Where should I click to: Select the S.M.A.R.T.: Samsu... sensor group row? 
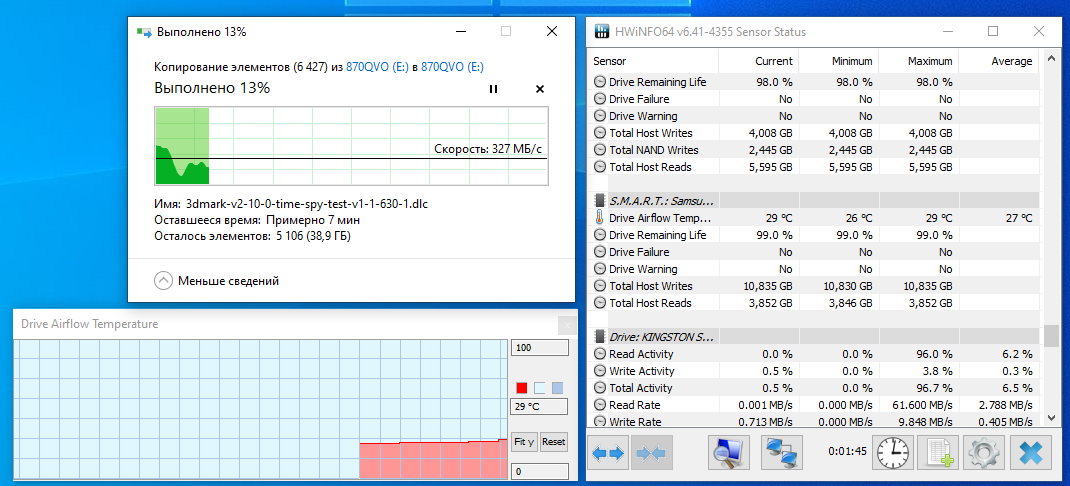(x=813, y=201)
